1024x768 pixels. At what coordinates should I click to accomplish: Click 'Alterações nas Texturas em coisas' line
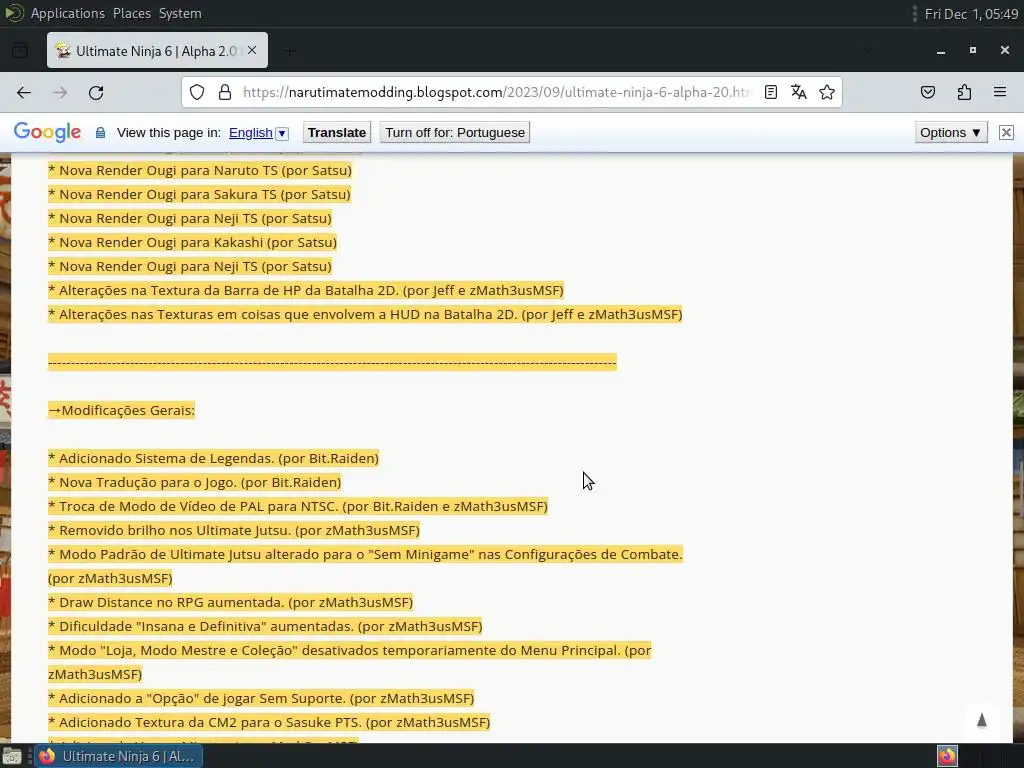tap(365, 314)
